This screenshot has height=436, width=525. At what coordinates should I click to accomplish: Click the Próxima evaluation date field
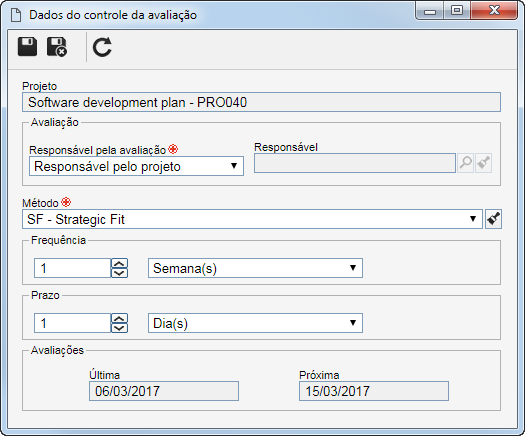point(374,391)
